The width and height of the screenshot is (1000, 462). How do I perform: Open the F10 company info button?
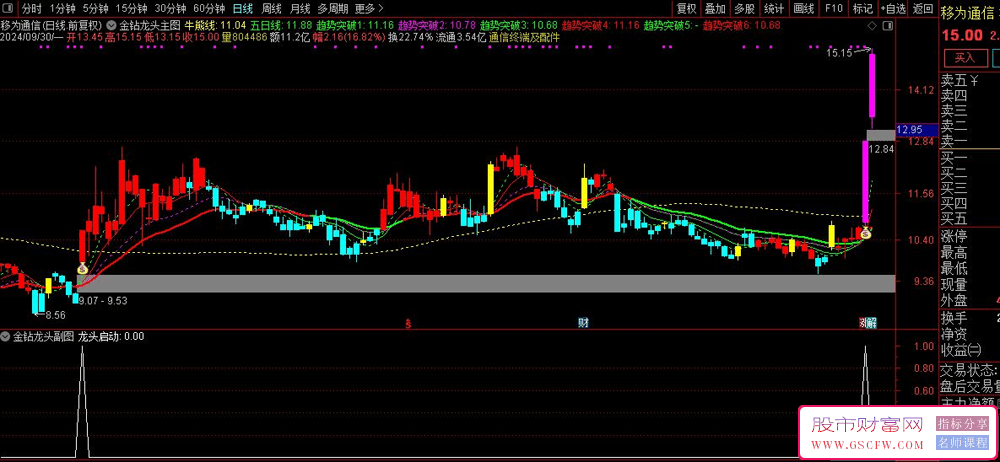[x=833, y=8]
